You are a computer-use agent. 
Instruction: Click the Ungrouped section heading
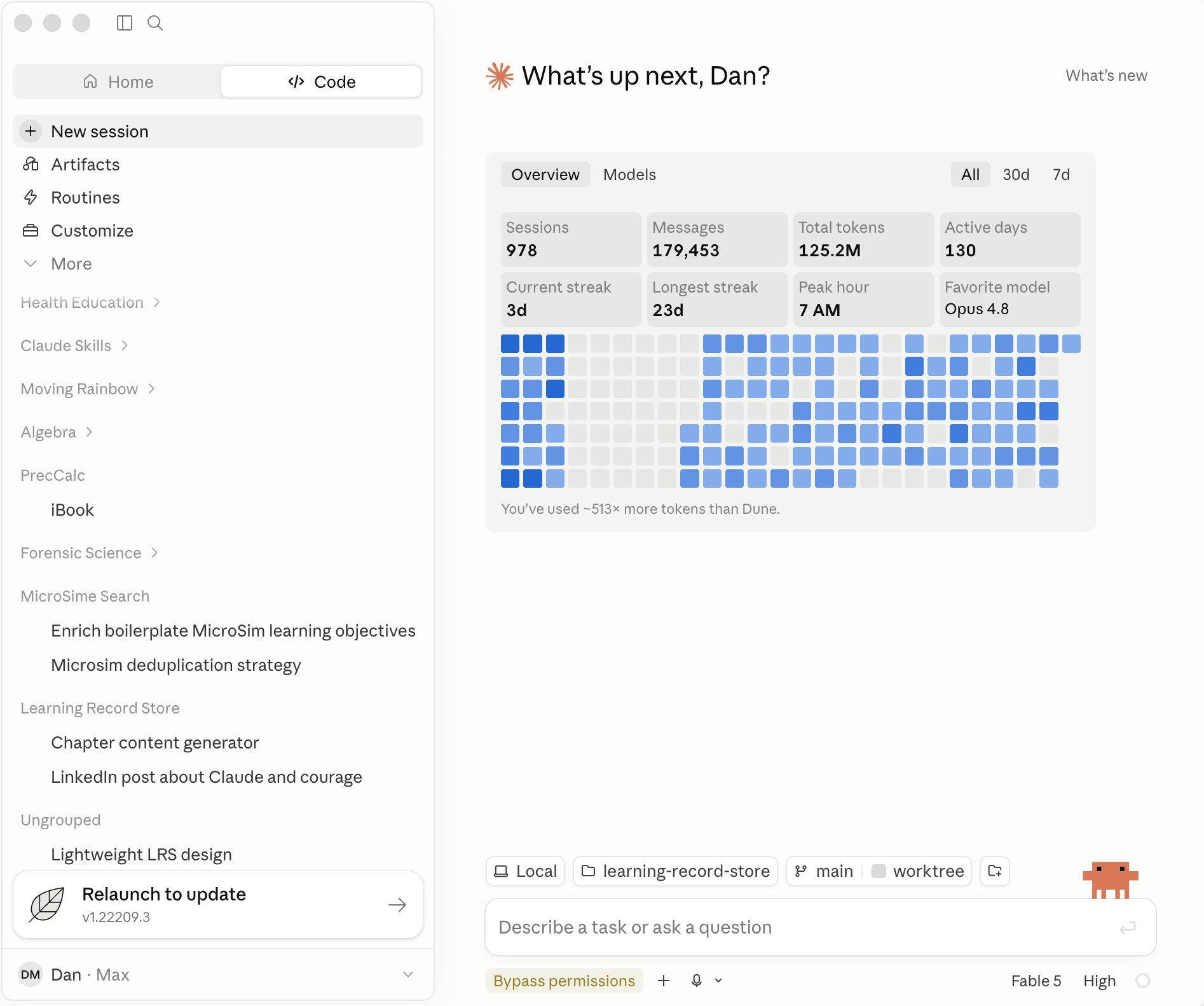60,820
